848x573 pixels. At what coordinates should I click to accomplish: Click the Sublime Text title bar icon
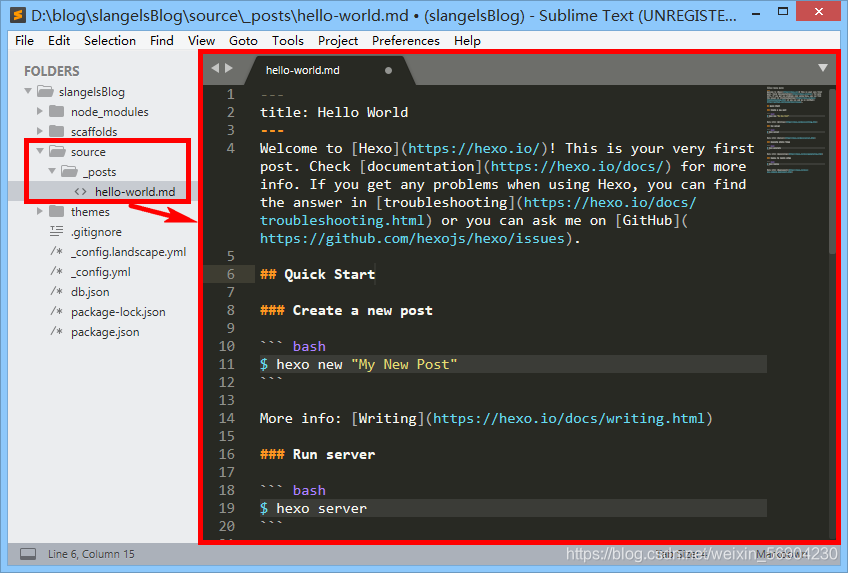point(18,15)
